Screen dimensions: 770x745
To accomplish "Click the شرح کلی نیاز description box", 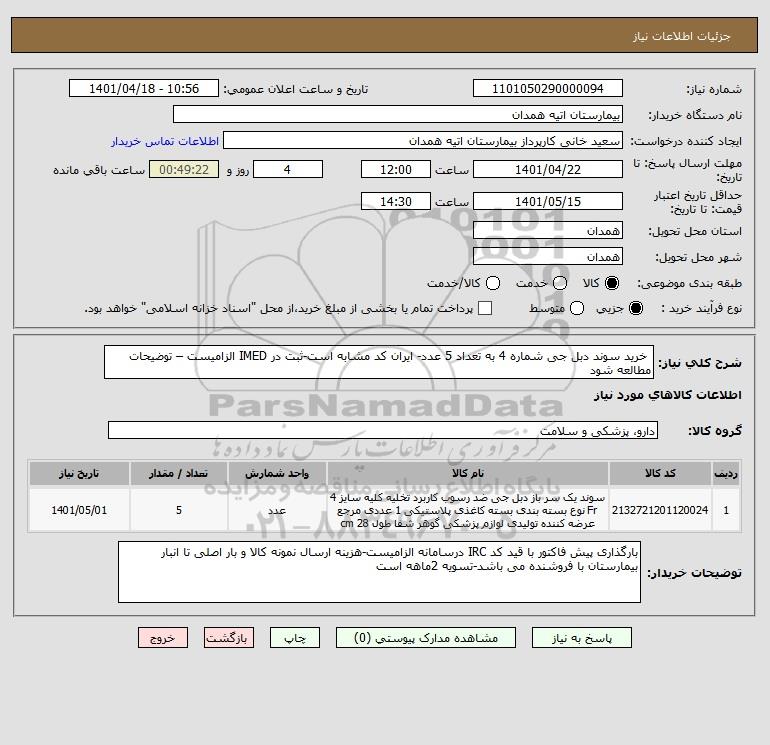I will (x=379, y=362).
